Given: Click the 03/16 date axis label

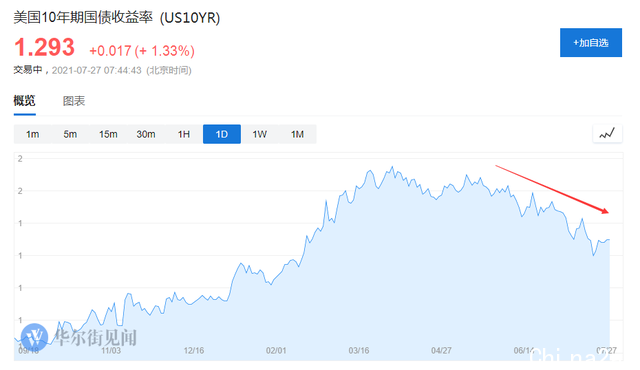Looking at the screenshot, I should coord(359,350).
